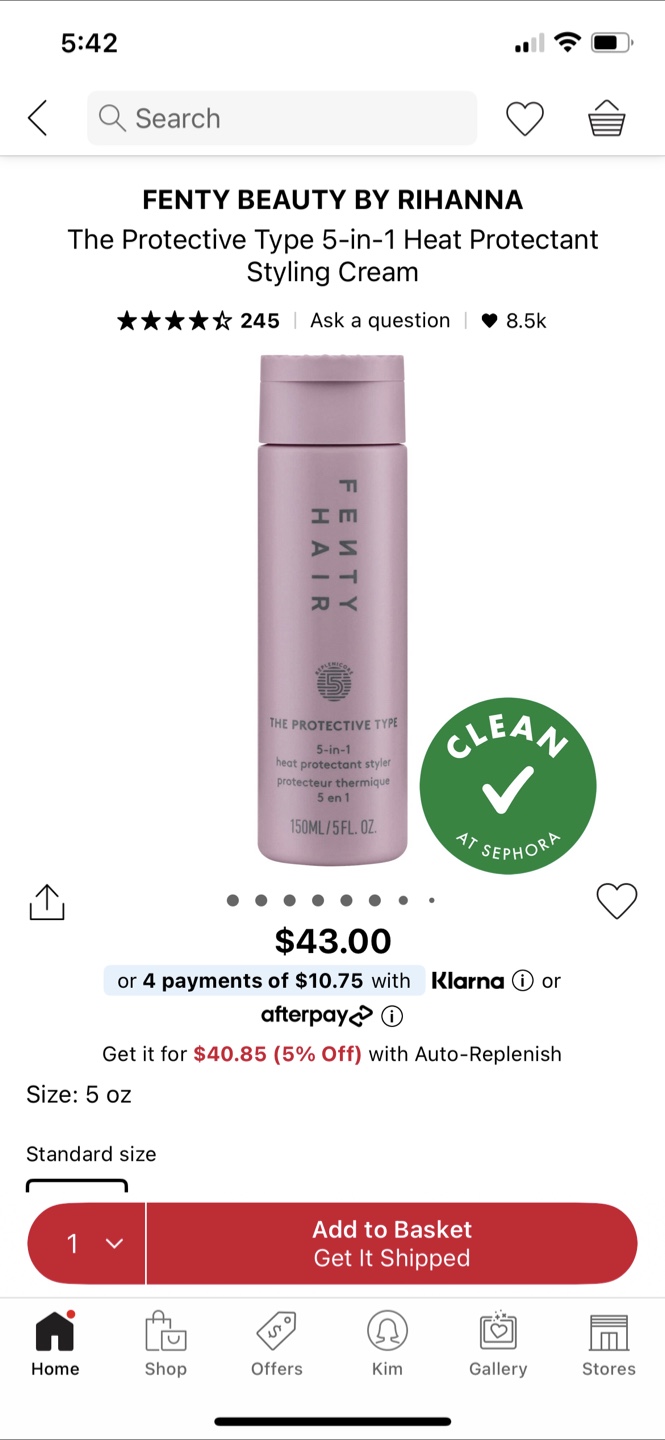Go to the Offers tab
This screenshot has width=665, height=1440.
tap(276, 1346)
